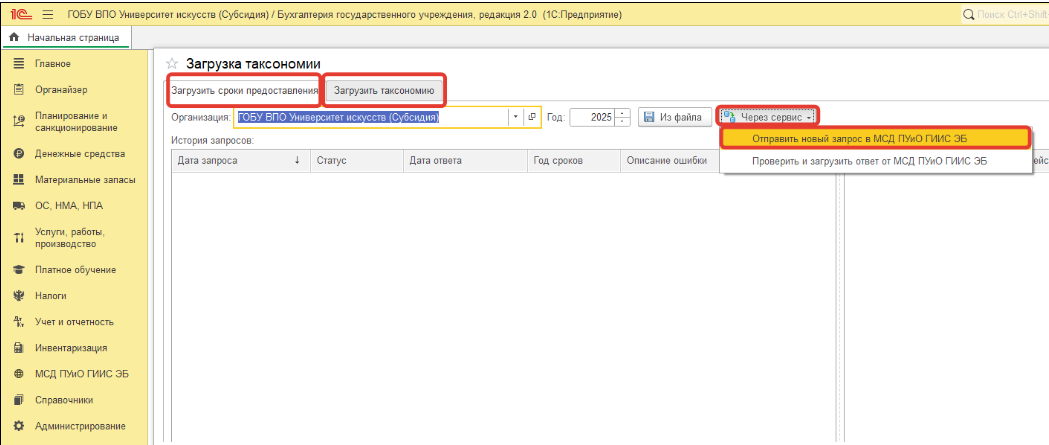Viewport: 1049px width, 445px height.
Task: Select Отправить новый запрос в МСД ПУиО ГИИС ЭБ
Action: click(874, 138)
